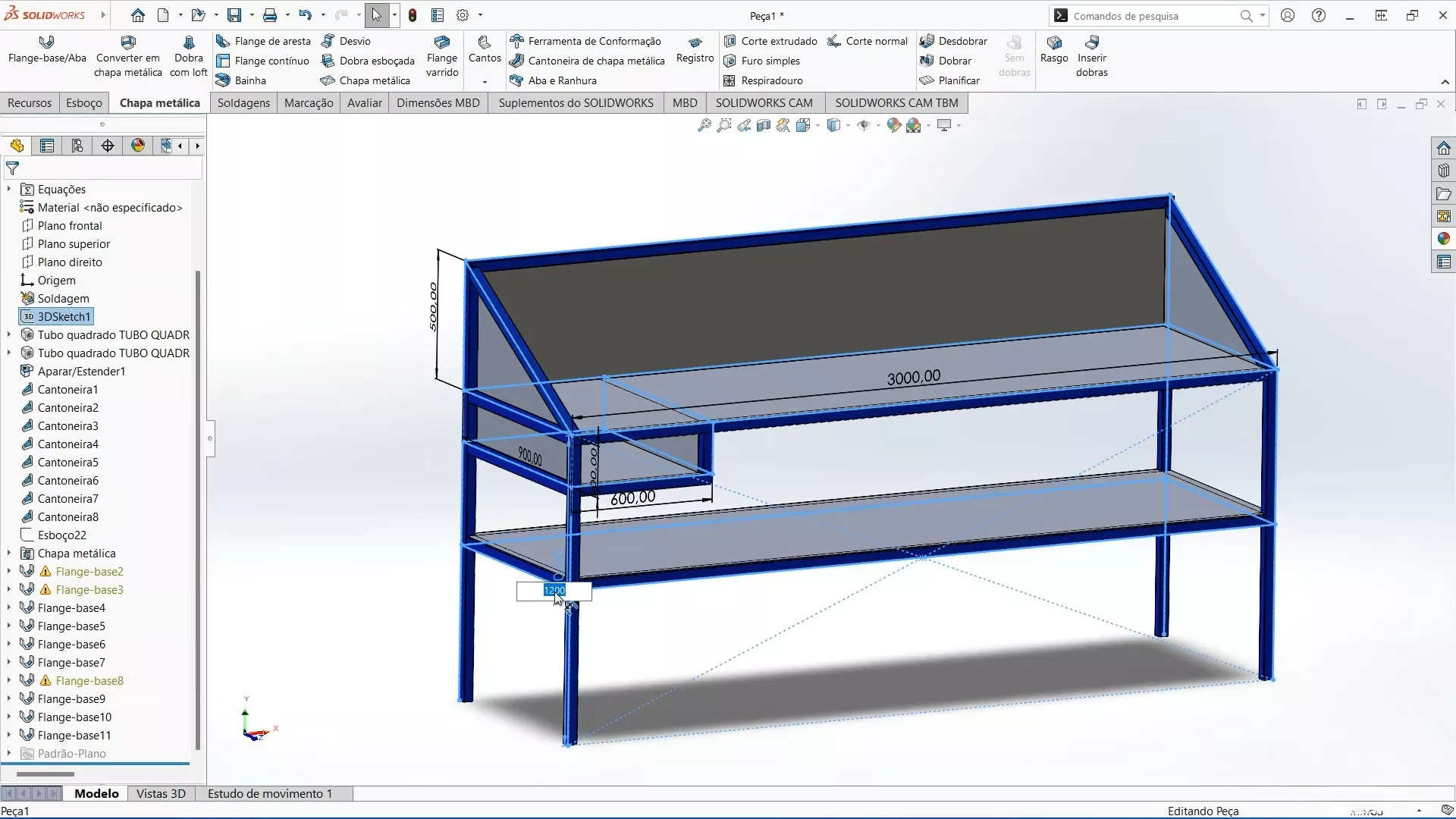Image resolution: width=1456 pixels, height=819 pixels.
Task: Click the Zoom to fit icon
Action: tap(704, 125)
